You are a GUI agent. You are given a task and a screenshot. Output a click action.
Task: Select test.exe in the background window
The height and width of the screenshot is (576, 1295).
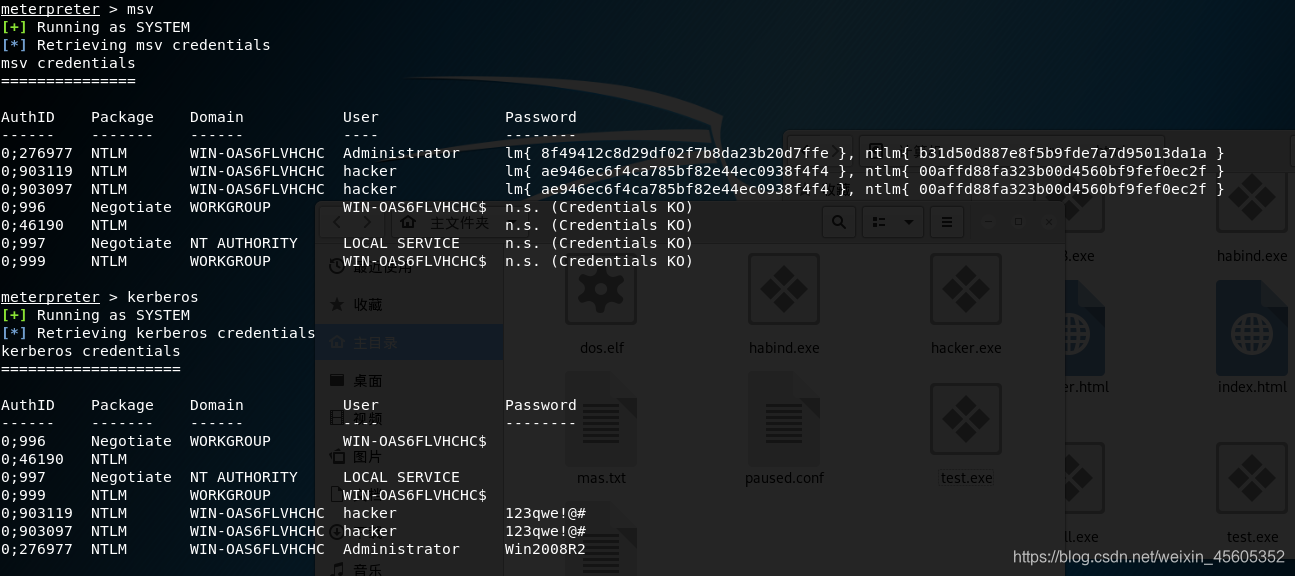click(1252, 478)
